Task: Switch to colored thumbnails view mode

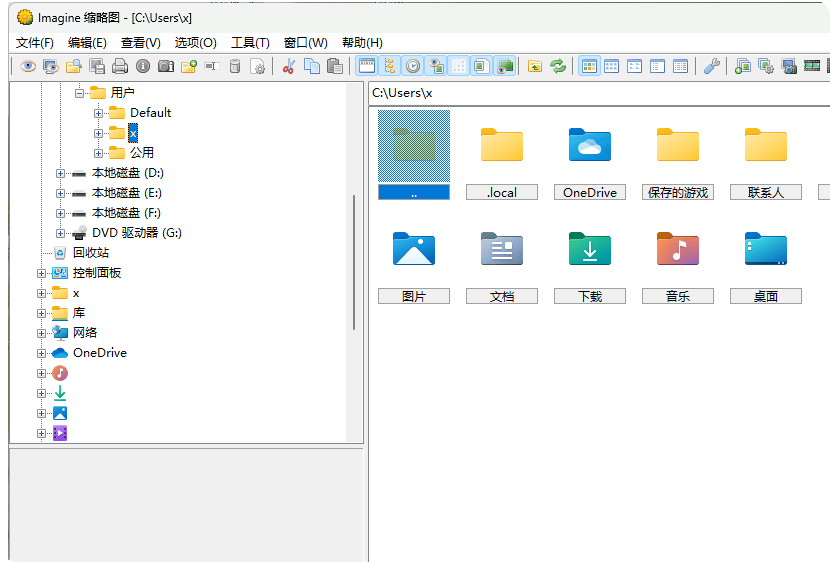Action: (x=589, y=66)
